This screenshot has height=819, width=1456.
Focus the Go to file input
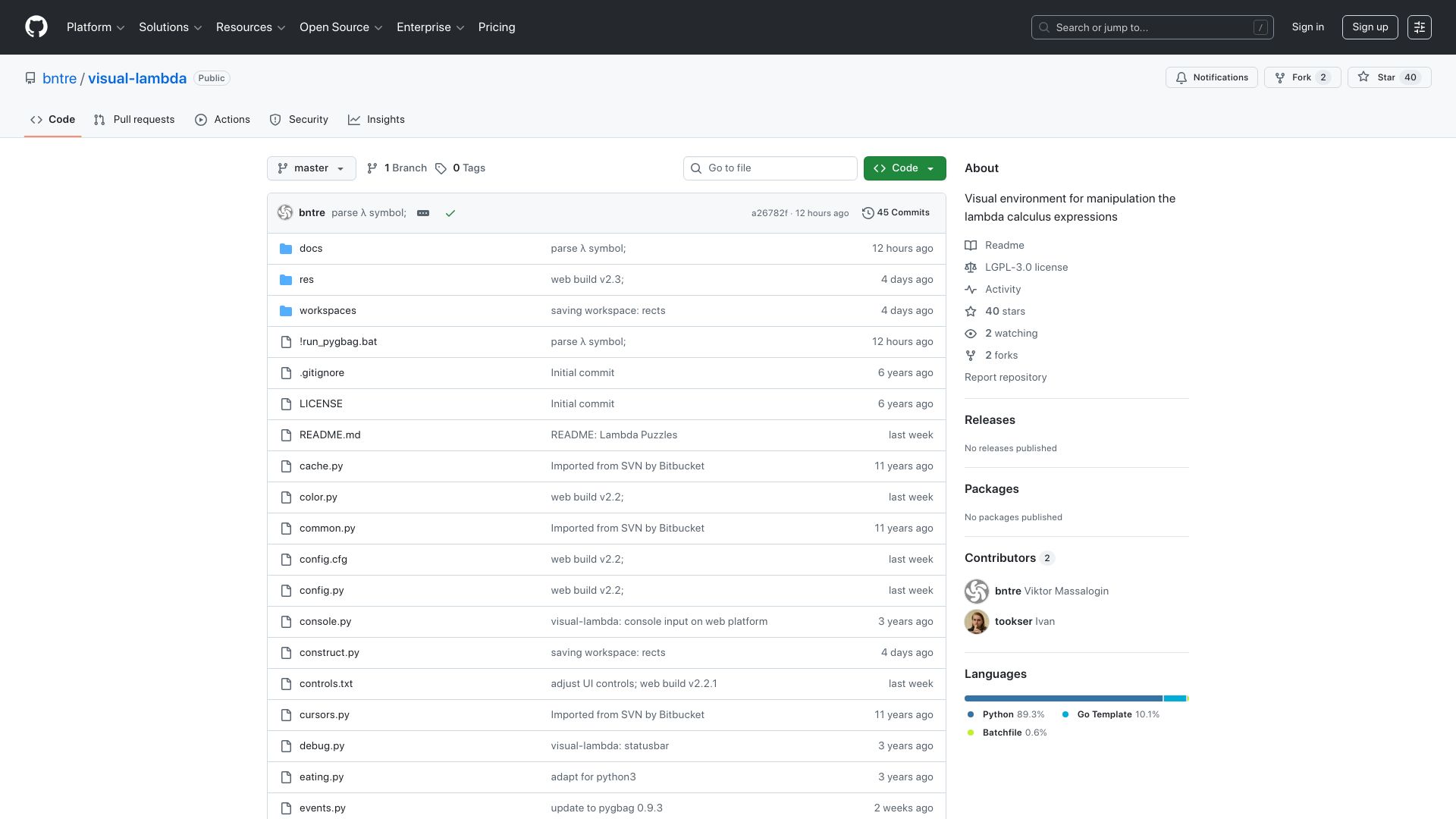tap(770, 168)
